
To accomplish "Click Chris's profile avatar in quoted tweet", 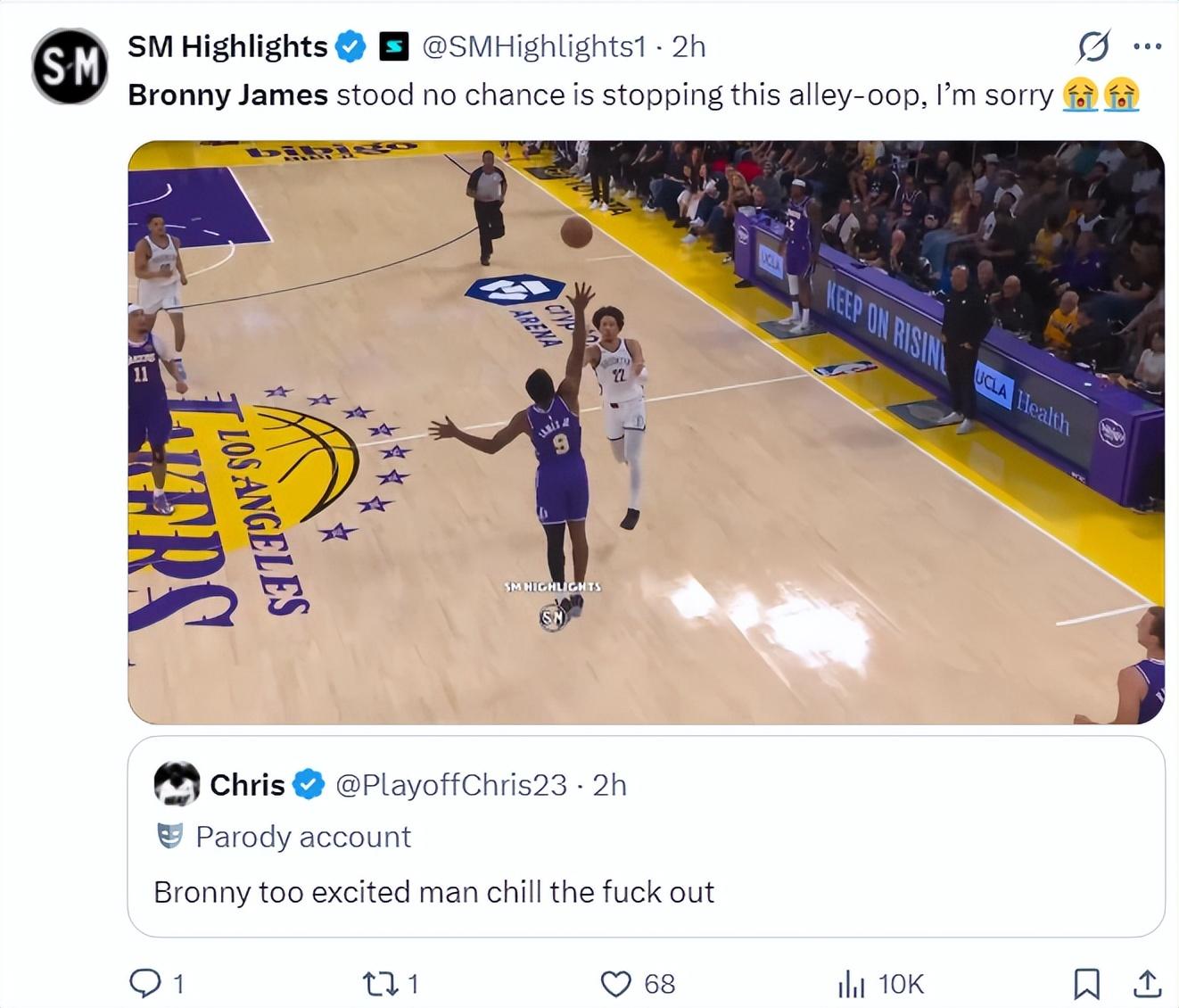I will tap(177, 784).
